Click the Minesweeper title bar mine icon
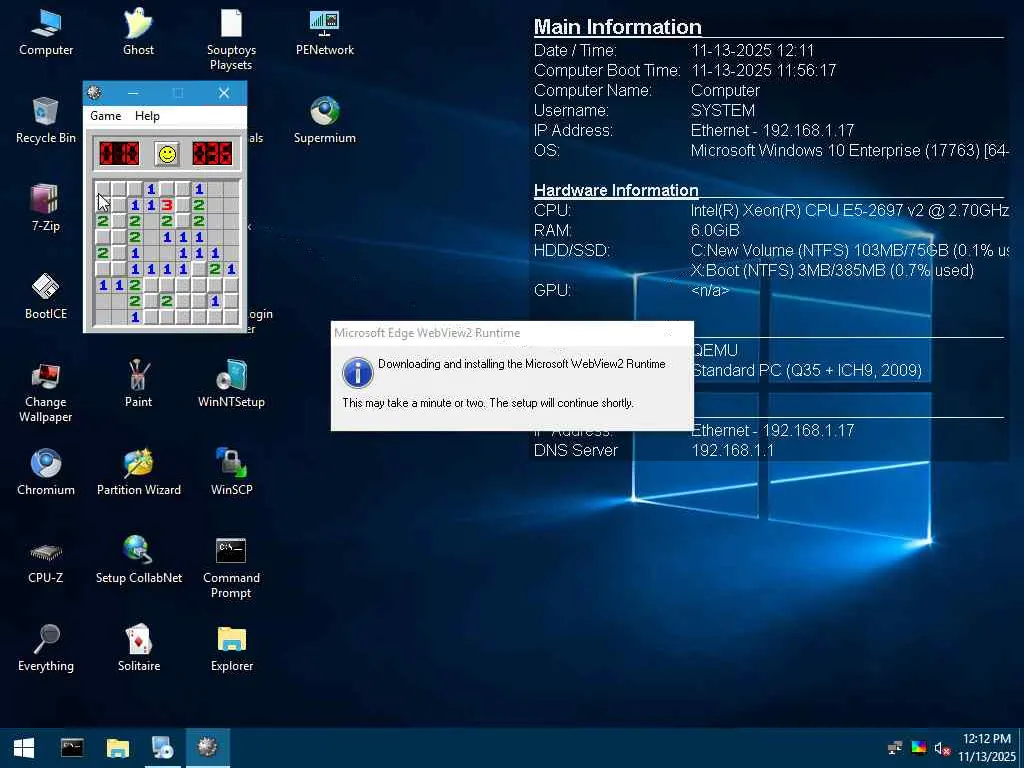1024x768 pixels. 94,93
